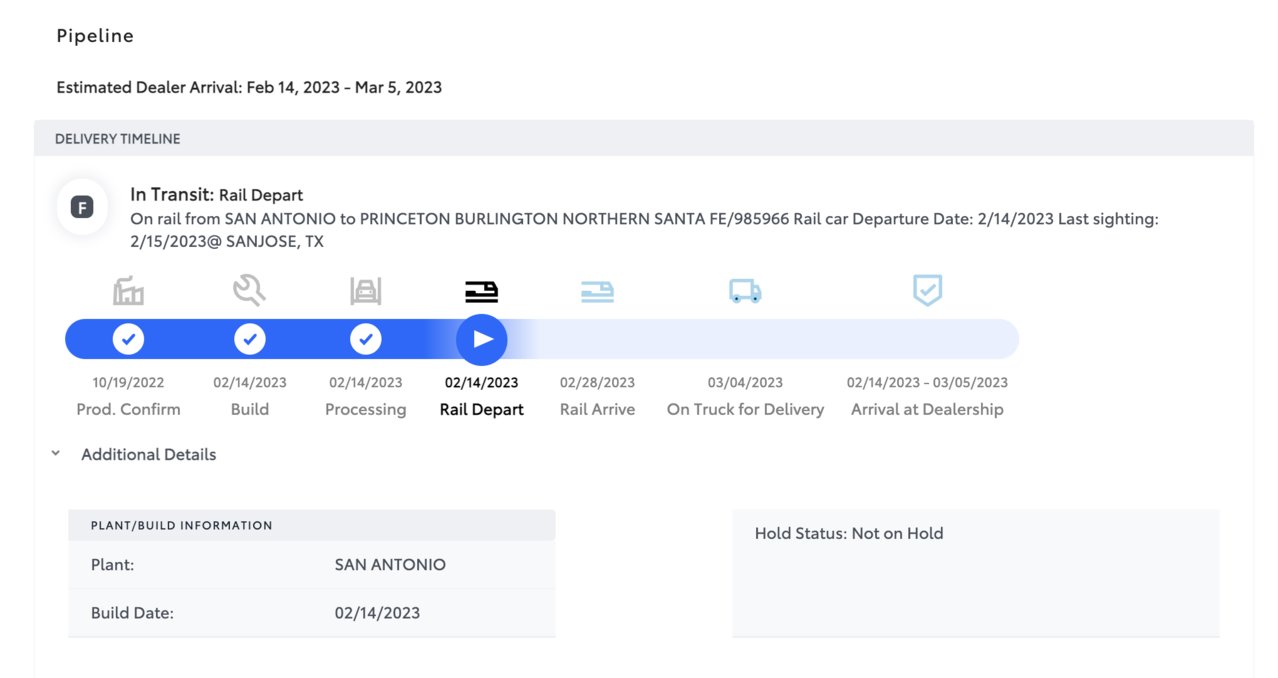This screenshot has width=1278, height=678.
Task: Click the Arrival at Dealership label
Action: point(928,409)
